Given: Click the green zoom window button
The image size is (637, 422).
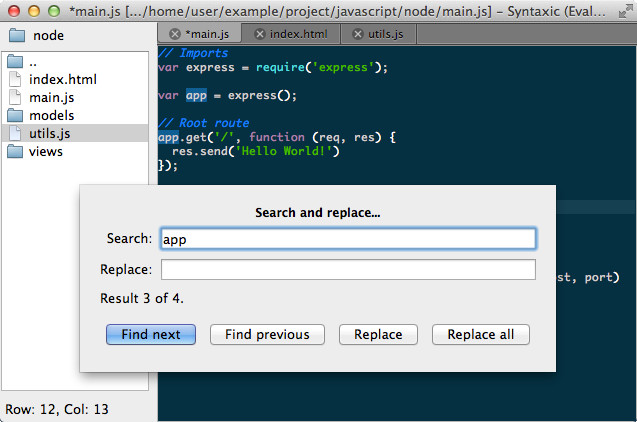Looking at the screenshot, I should click(x=54, y=11).
